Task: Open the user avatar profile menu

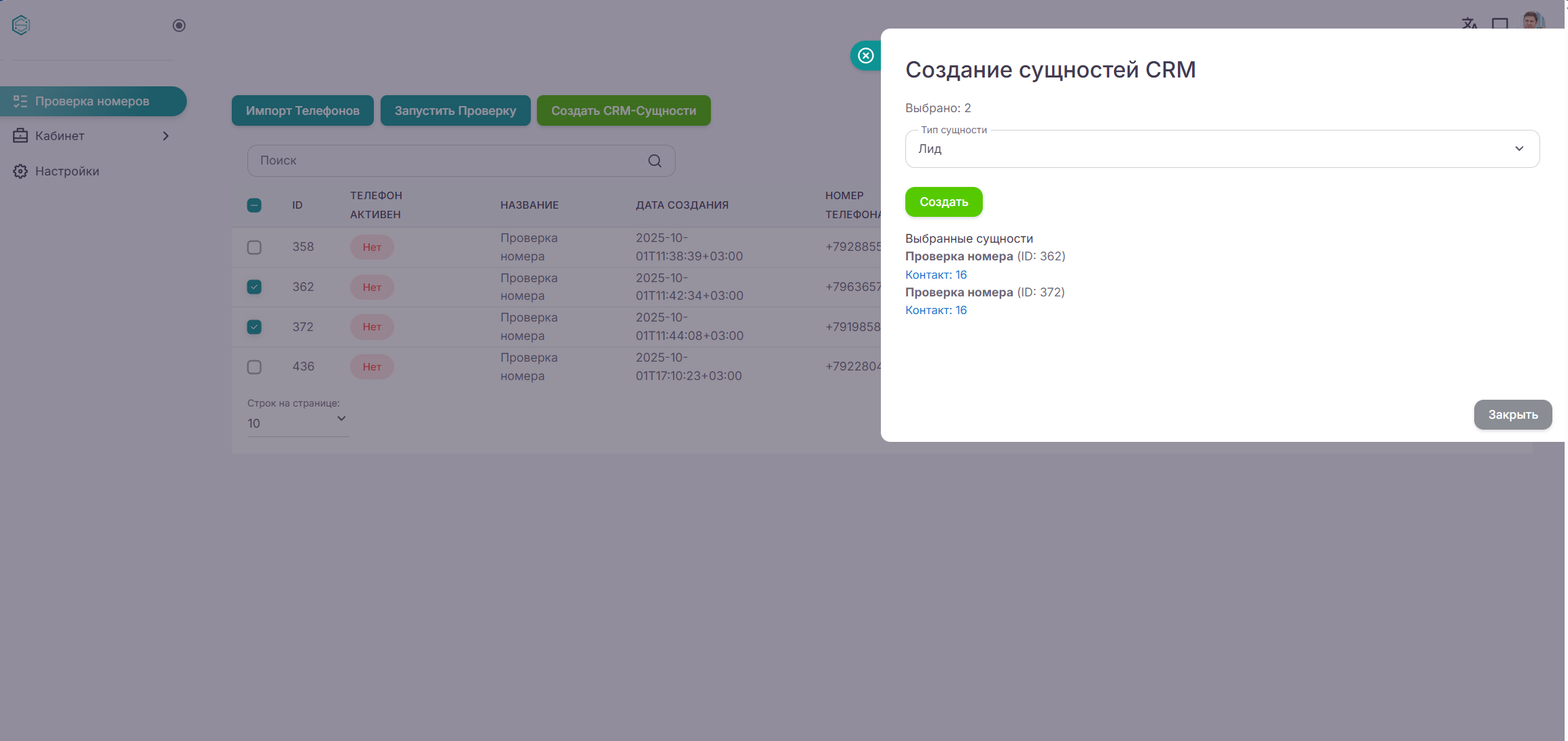Action: (x=1533, y=20)
